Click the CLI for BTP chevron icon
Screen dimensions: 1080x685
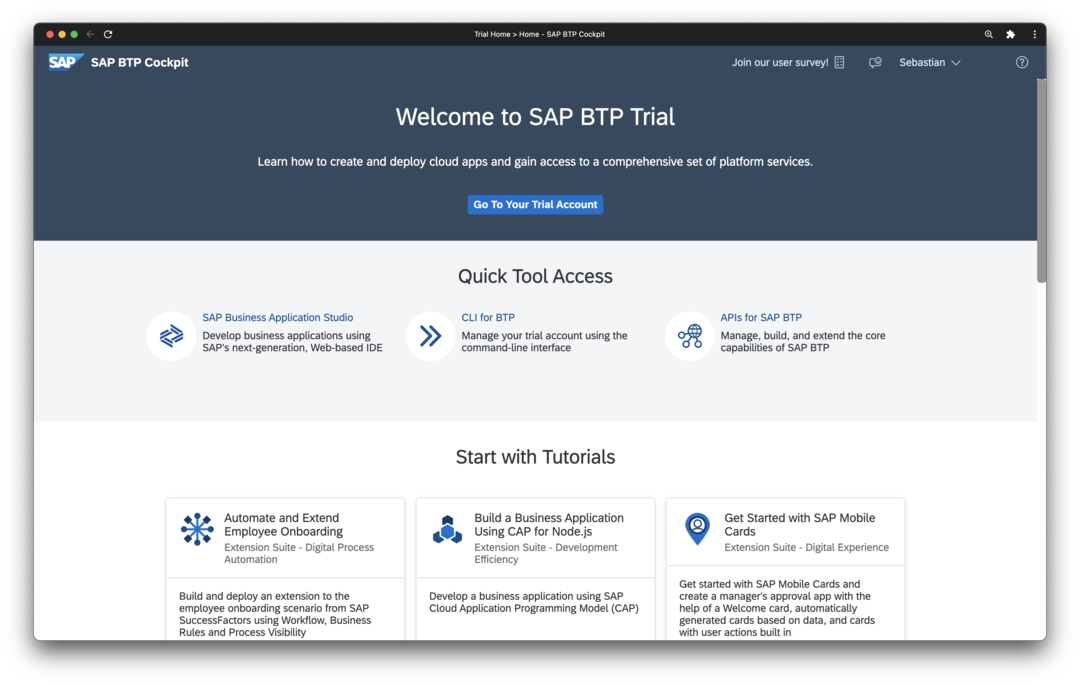431,336
